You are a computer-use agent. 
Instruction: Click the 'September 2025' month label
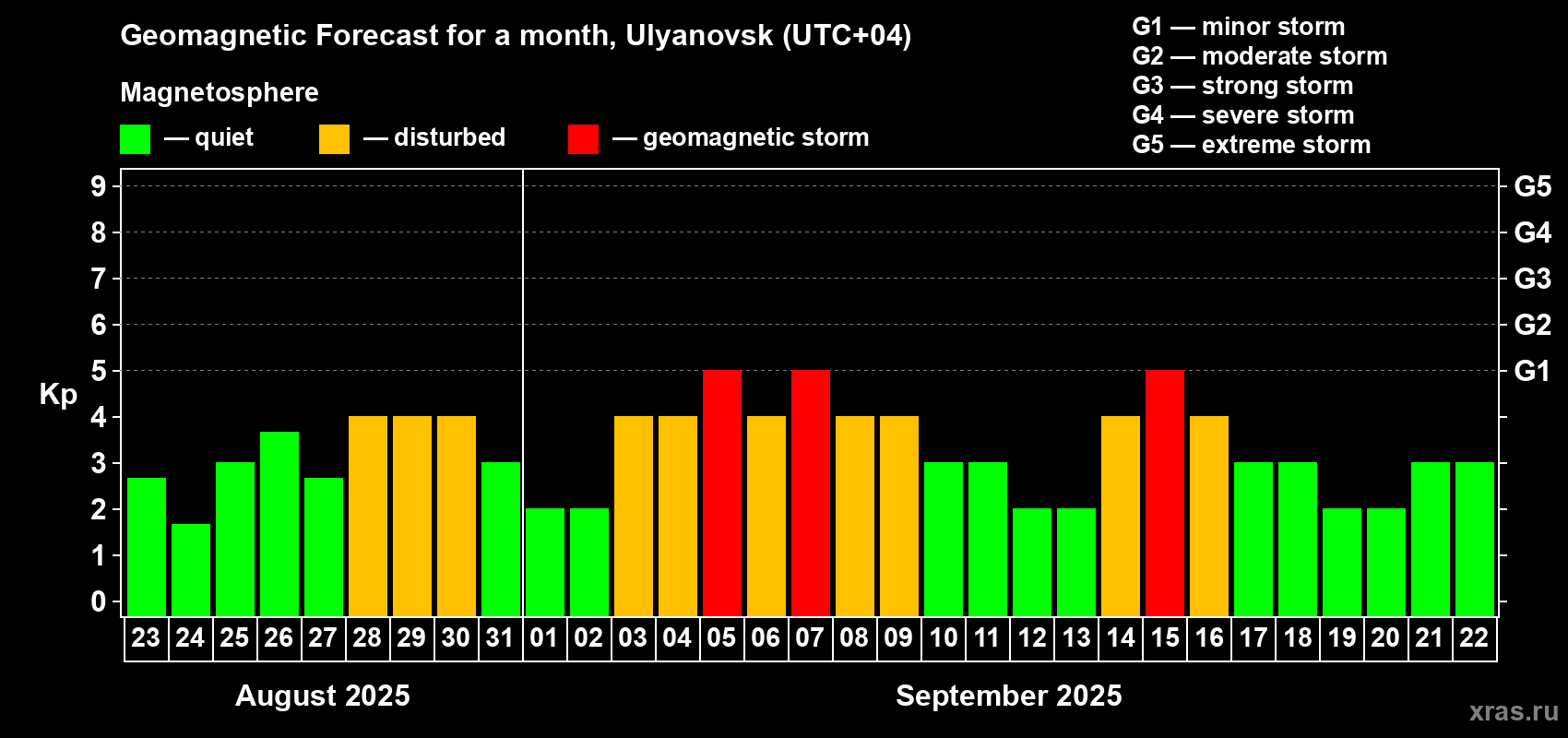[x=1009, y=696]
